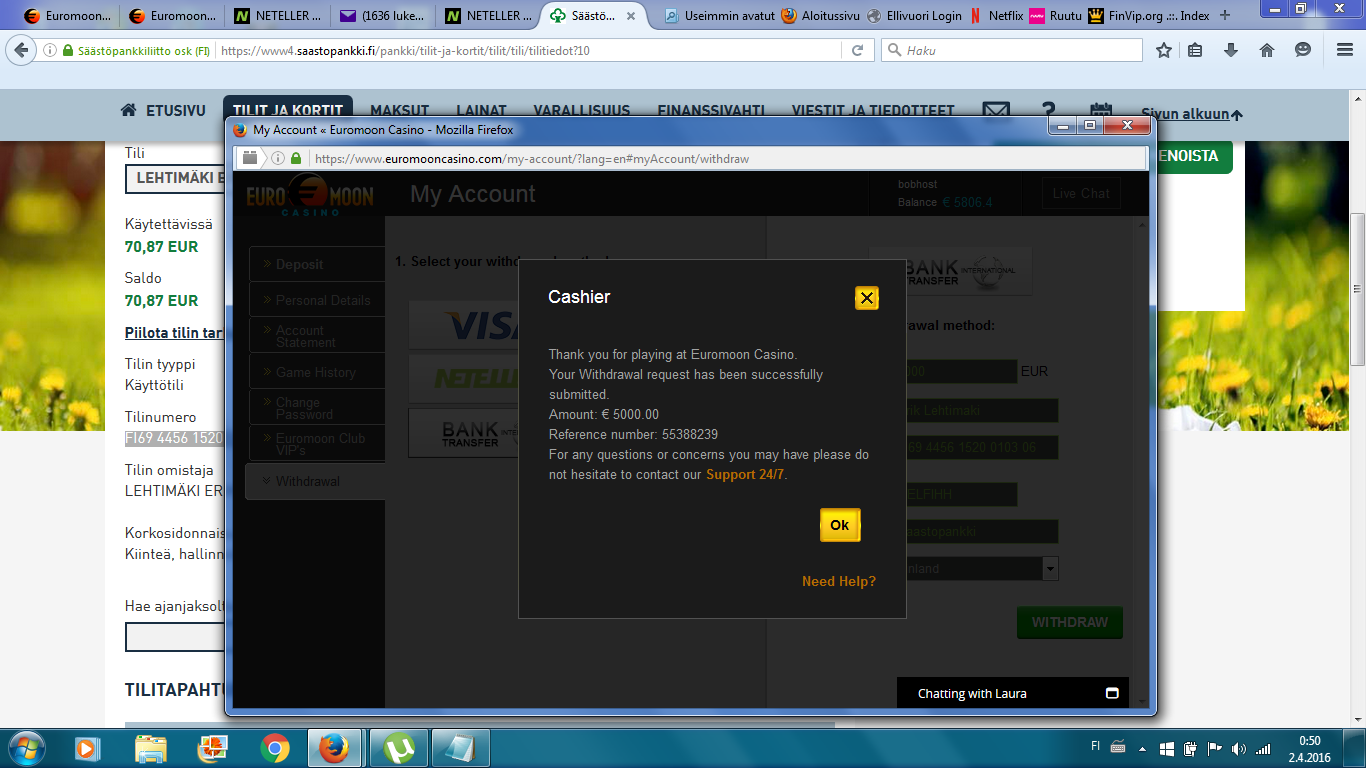
Task: Select TILIT JA KORTIT menu item
Action: [x=288, y=111]
